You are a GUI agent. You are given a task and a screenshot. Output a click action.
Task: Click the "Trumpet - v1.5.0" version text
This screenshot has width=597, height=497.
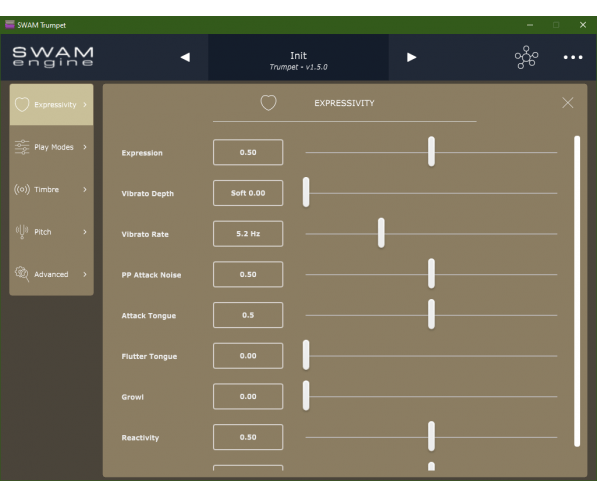click(298, 67)
